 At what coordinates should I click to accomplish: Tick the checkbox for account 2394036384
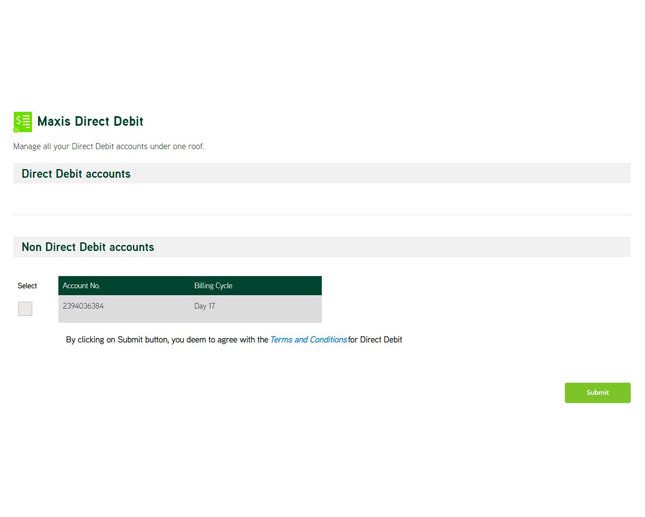(x=25, y=309)
